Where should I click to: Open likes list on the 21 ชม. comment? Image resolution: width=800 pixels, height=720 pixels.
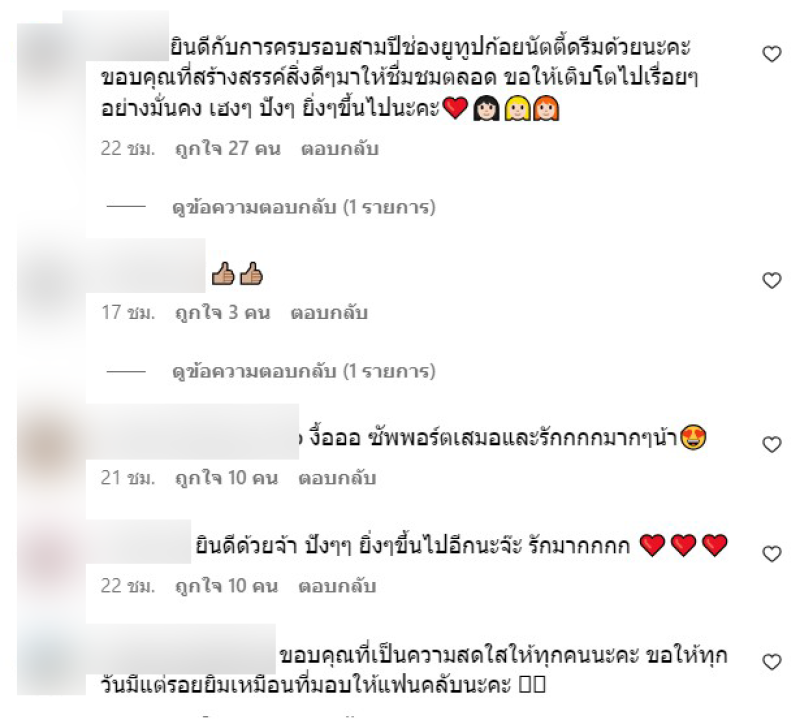click(227, 478)
